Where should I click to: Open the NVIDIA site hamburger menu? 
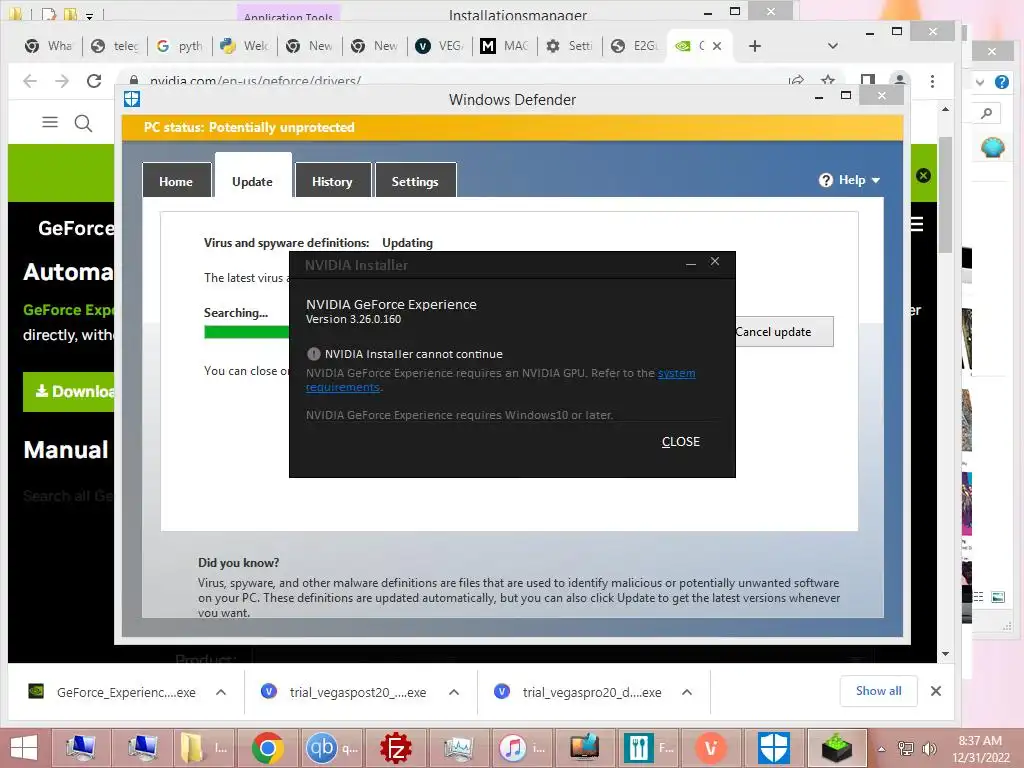tap(50, 122)
